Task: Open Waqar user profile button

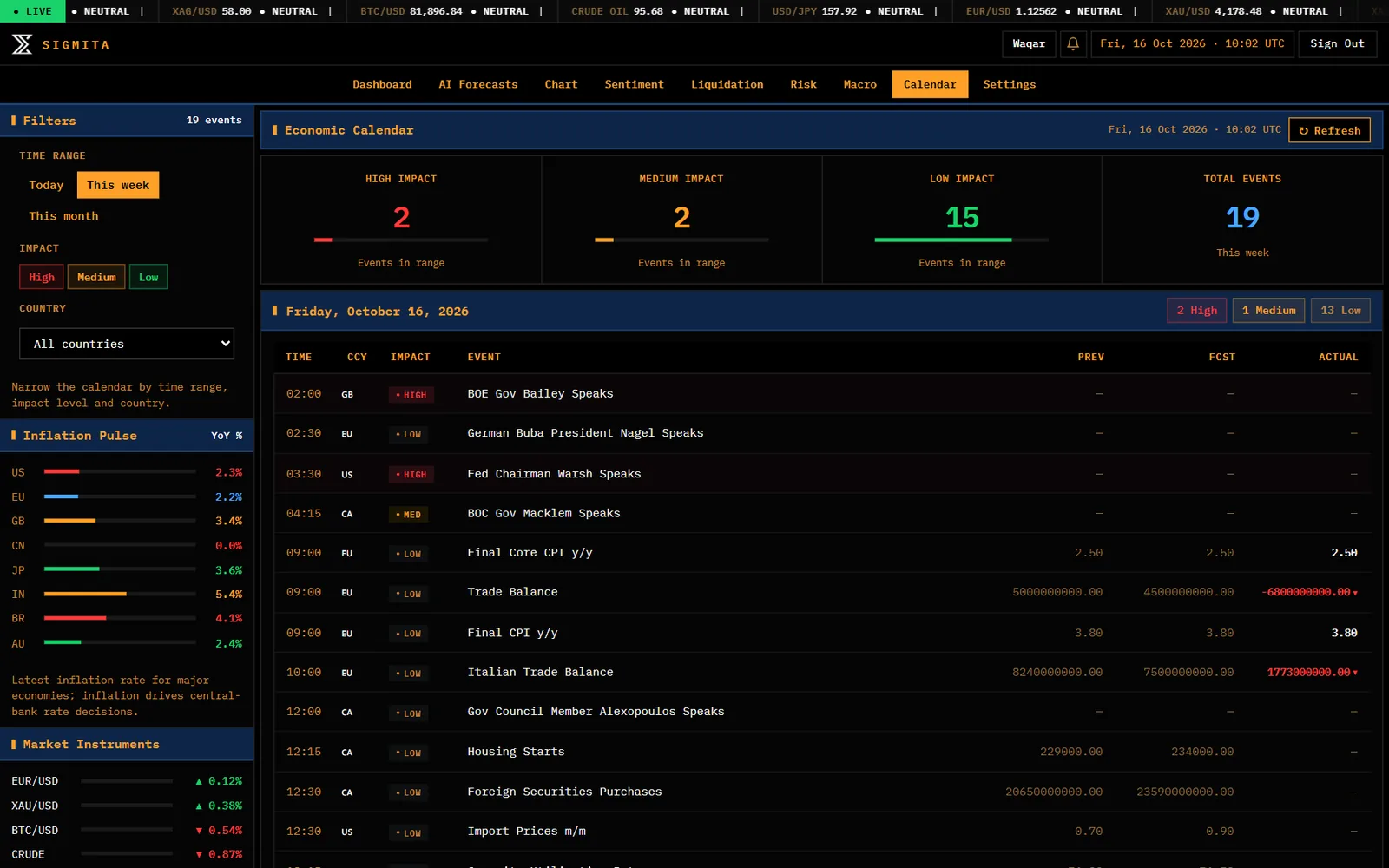Action: tap(1029, 44)
